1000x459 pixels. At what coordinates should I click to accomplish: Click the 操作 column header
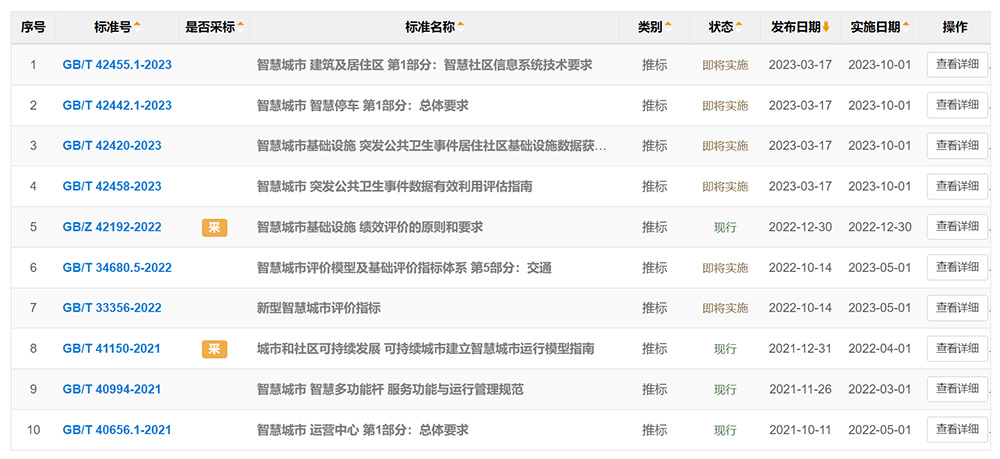click(955, 27)
